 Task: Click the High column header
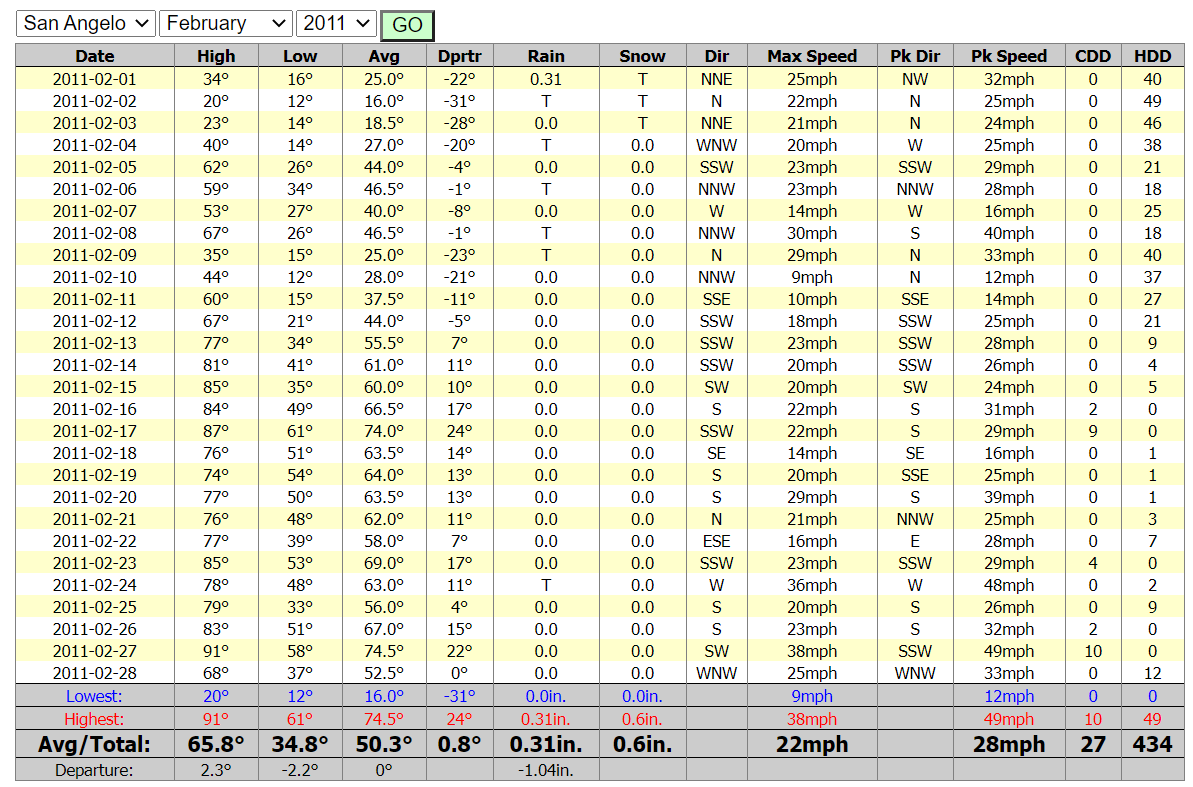tap(216, 56)
